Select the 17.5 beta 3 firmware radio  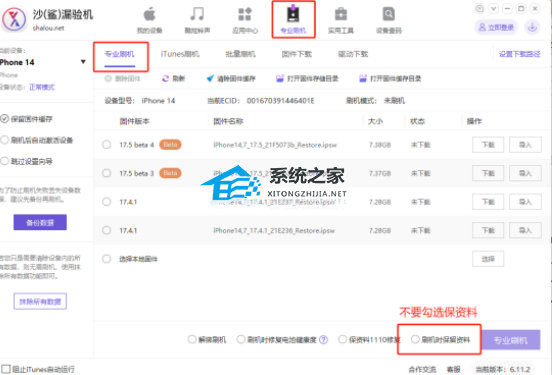click(107, 173)
